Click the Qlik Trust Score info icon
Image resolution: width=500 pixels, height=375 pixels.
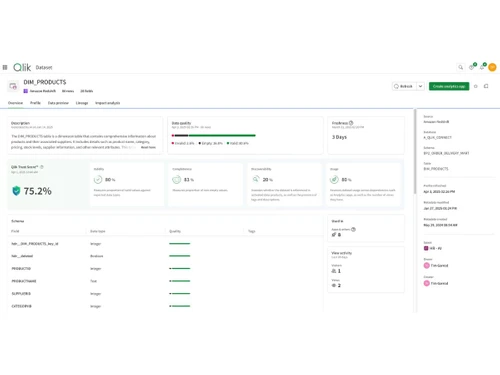pos(42,167)
